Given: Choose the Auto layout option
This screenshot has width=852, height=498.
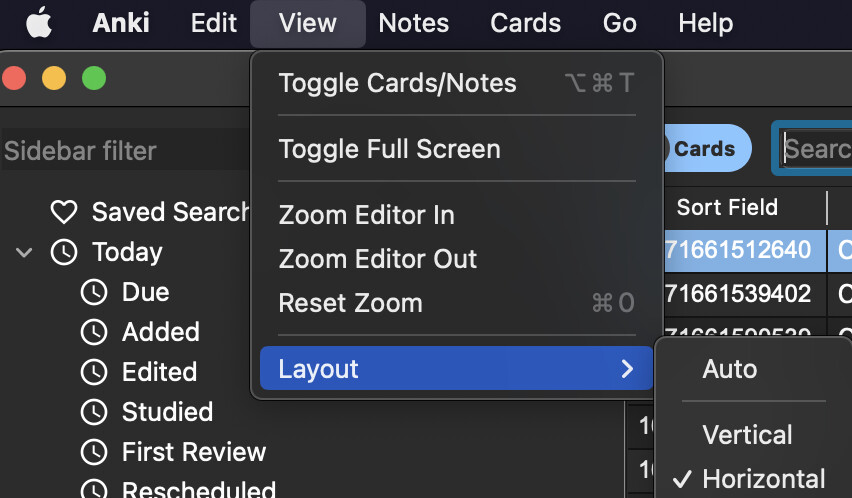Looking at the screenshot, I should [730, 369].
